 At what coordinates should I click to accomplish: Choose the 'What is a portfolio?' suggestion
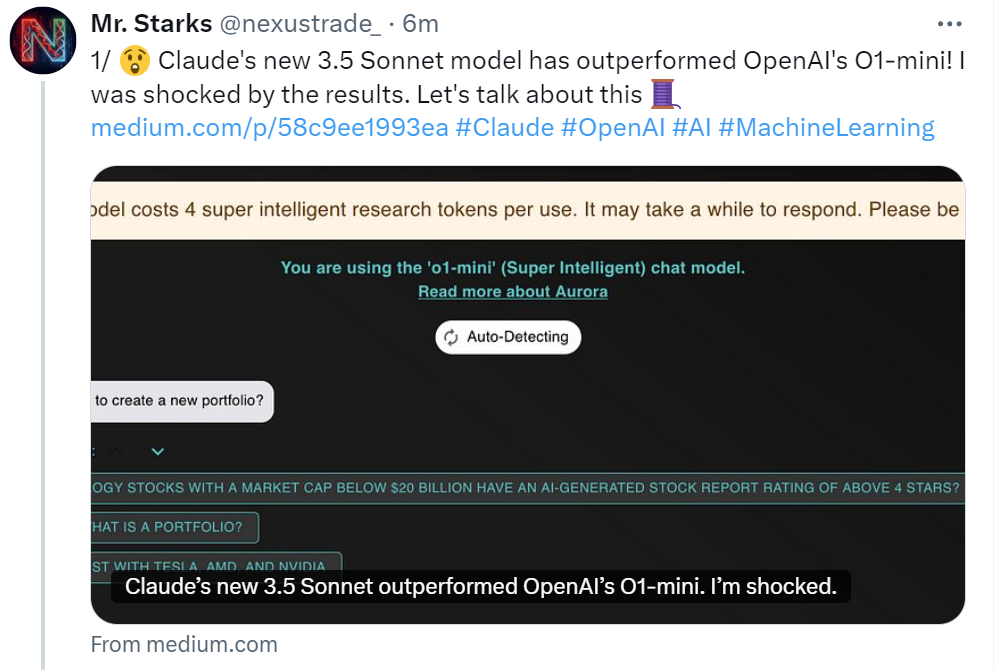click(174, 527)
